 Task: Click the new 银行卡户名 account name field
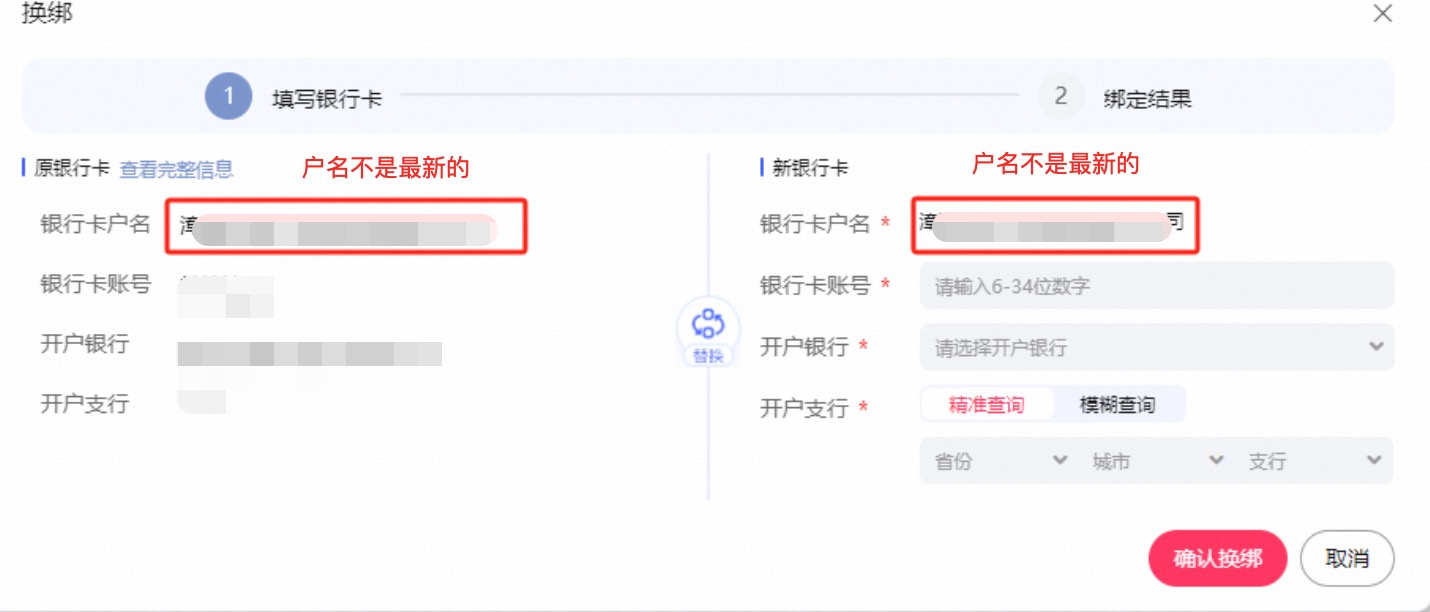pos(1057,223)
